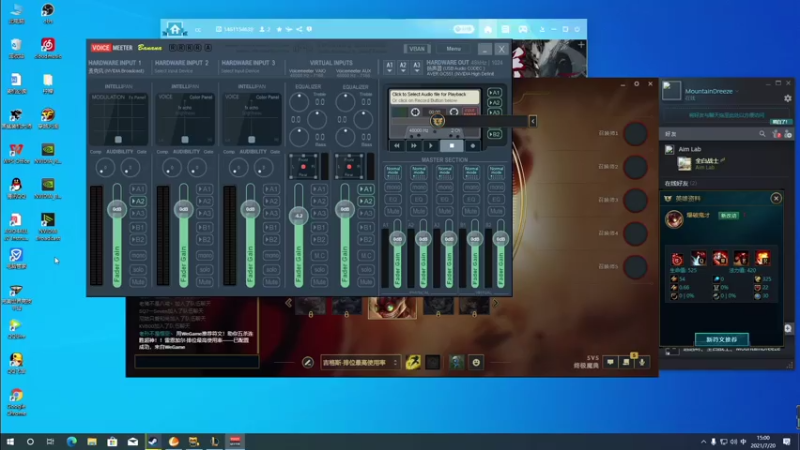The width and height of the screenshot is (800, 450).
Task: Toggle M.C on the Voicemeeter VAIO strip
Action: (319, 255)
